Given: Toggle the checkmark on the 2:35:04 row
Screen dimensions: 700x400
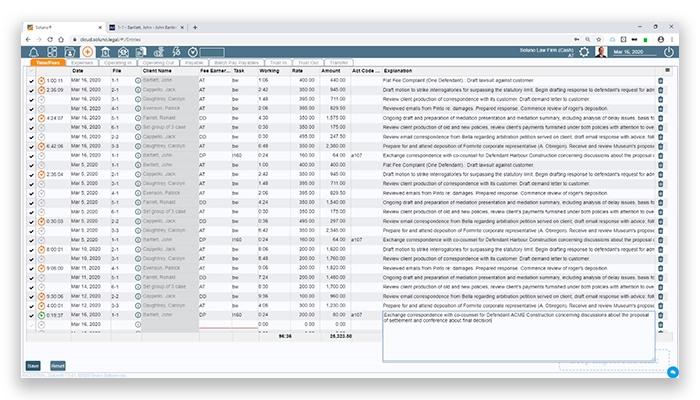Looking at the screenshot, I should tap(31, 175).
